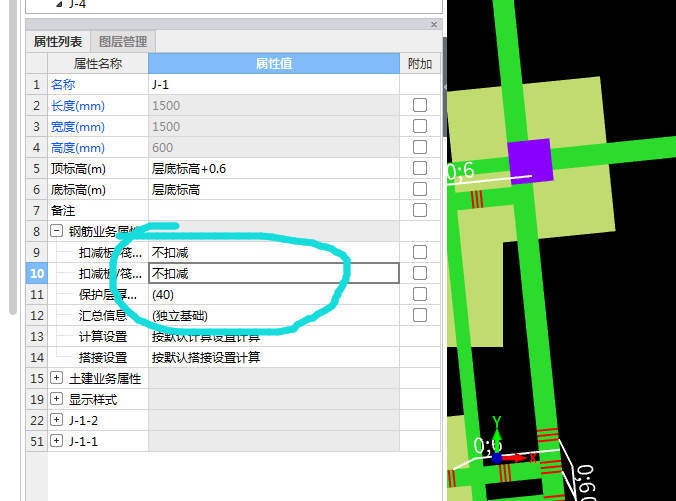Click the 顶标高(m) property label
This screenshot has height=501, width=676.
tap(78, 169)
